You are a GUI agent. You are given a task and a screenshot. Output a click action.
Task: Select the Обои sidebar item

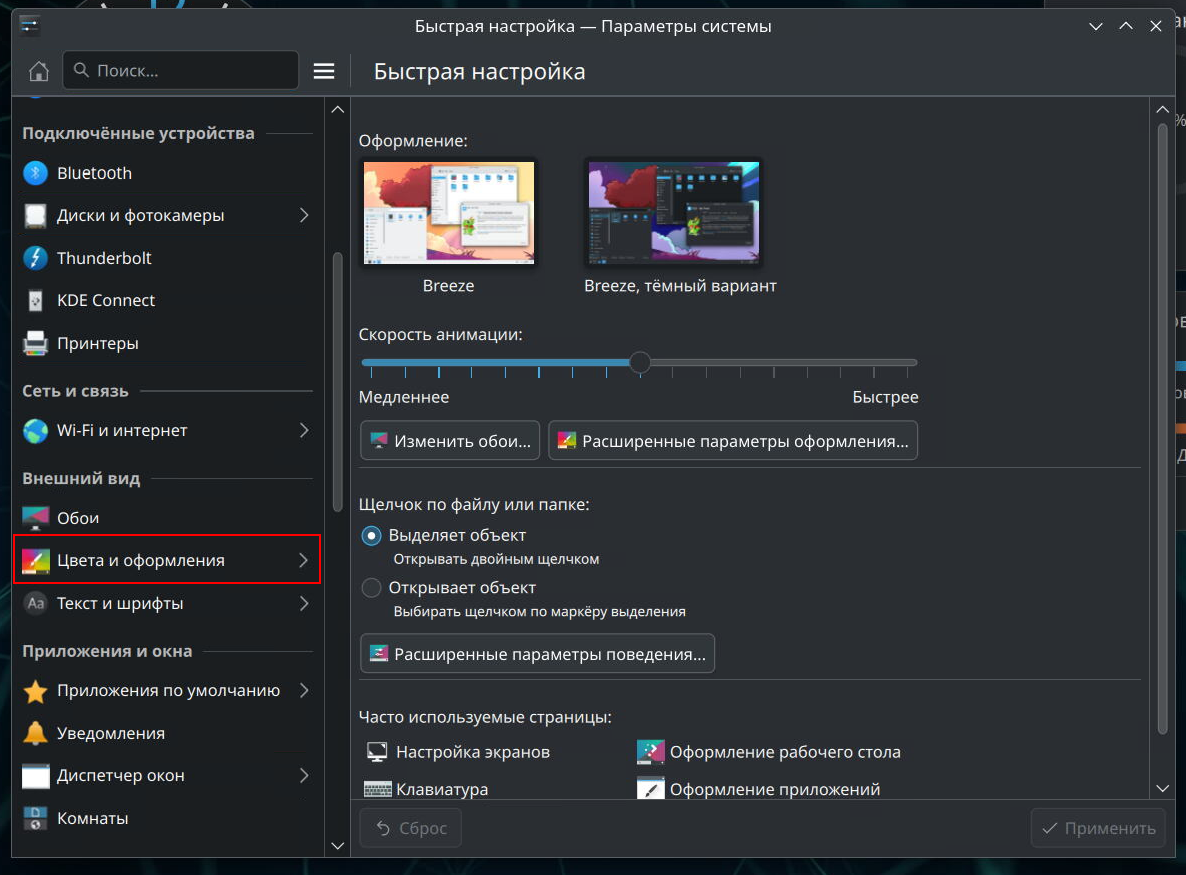77,518
